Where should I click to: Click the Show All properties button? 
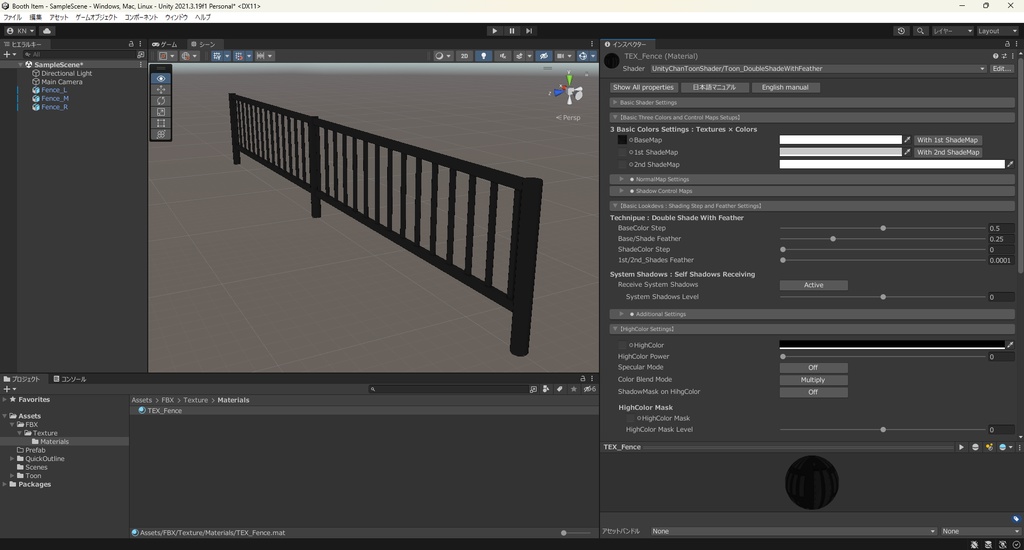pos(643,87)
